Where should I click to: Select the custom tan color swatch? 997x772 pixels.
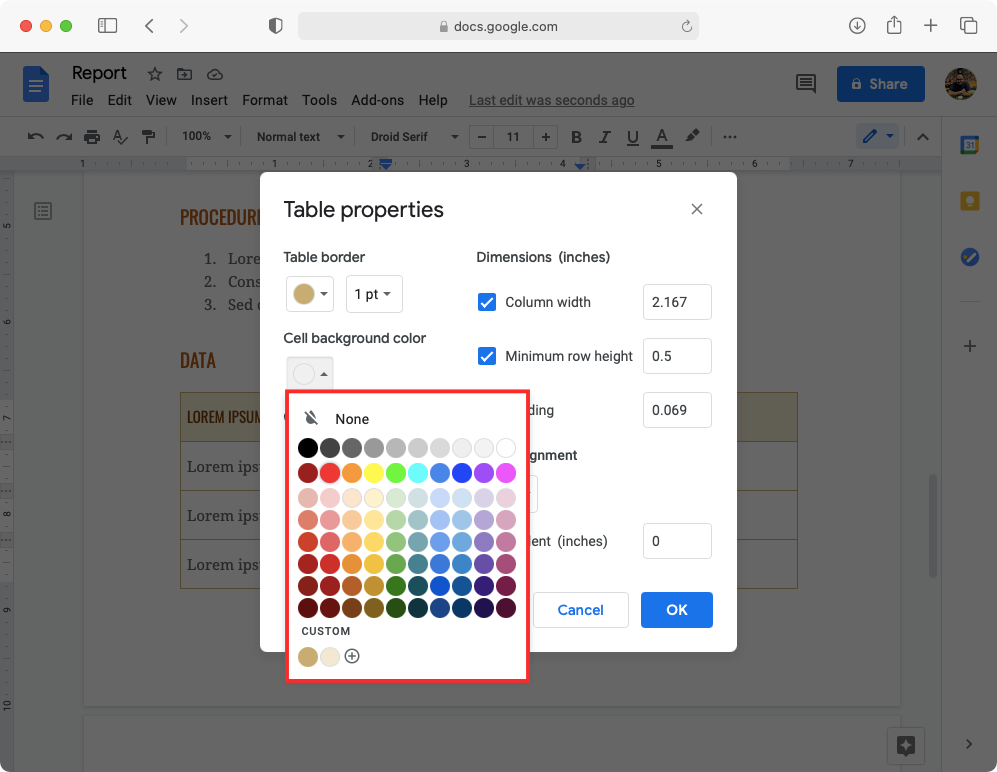pyautogui.click(x=308, y=657)
